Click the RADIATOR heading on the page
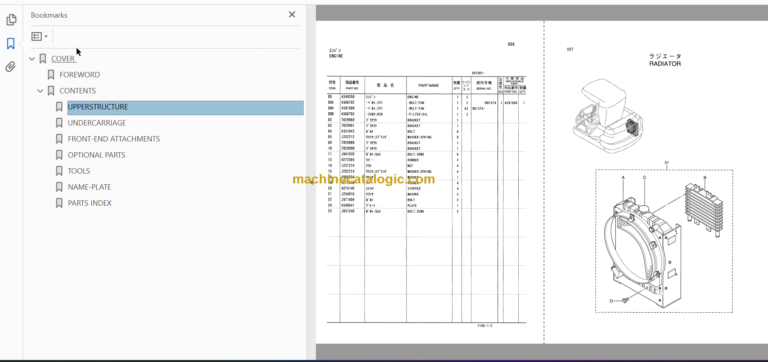Viewport: 768px width, 362px height. (x=665, y=64)
